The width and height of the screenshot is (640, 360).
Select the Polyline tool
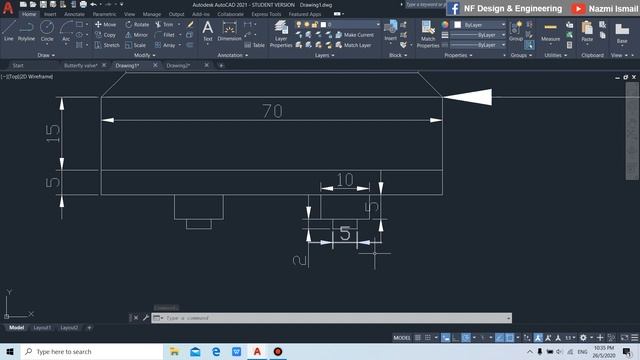click(26, 31)
